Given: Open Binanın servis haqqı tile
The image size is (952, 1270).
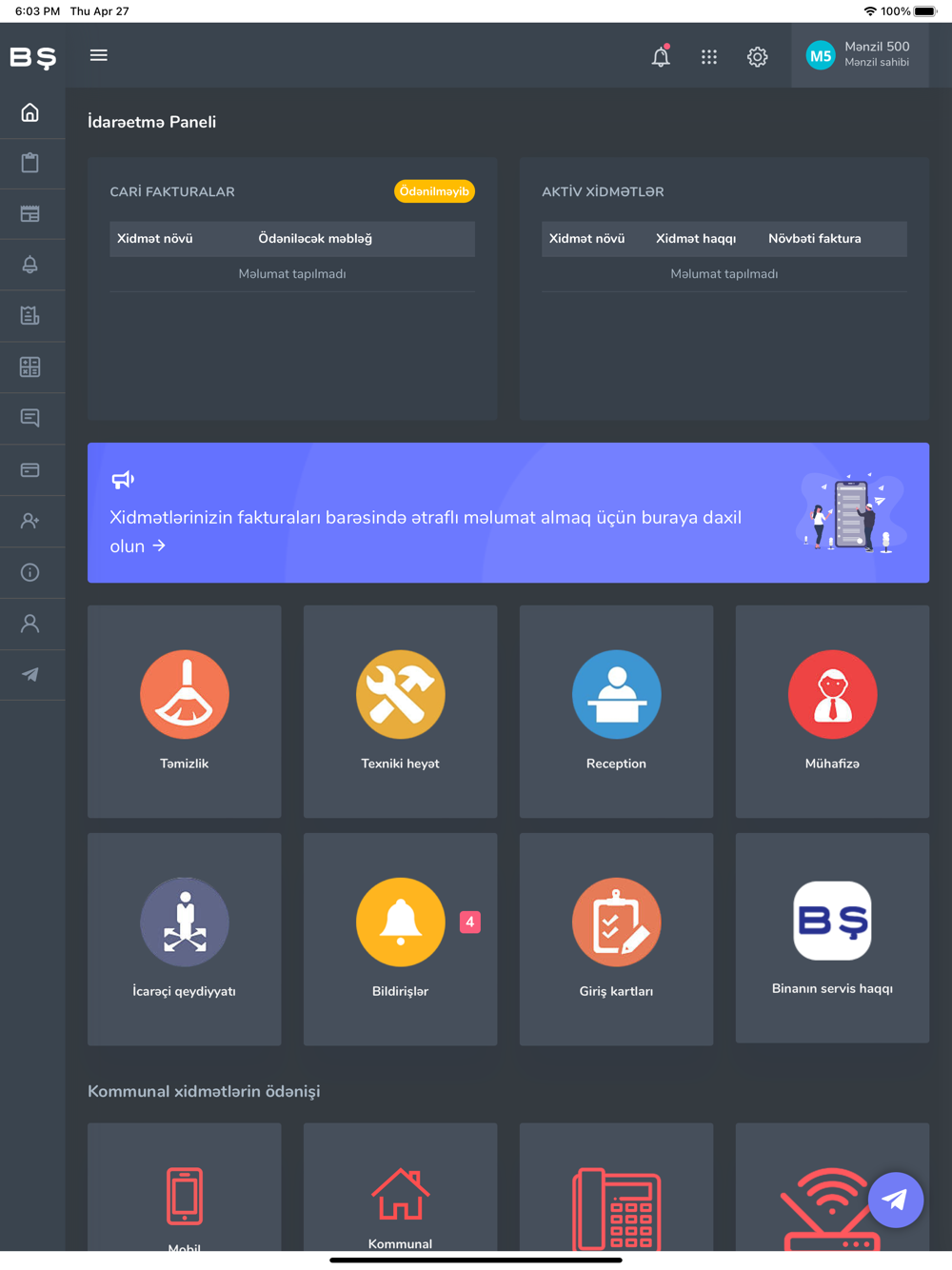Looking at the screenshot, I should point(832,938).
